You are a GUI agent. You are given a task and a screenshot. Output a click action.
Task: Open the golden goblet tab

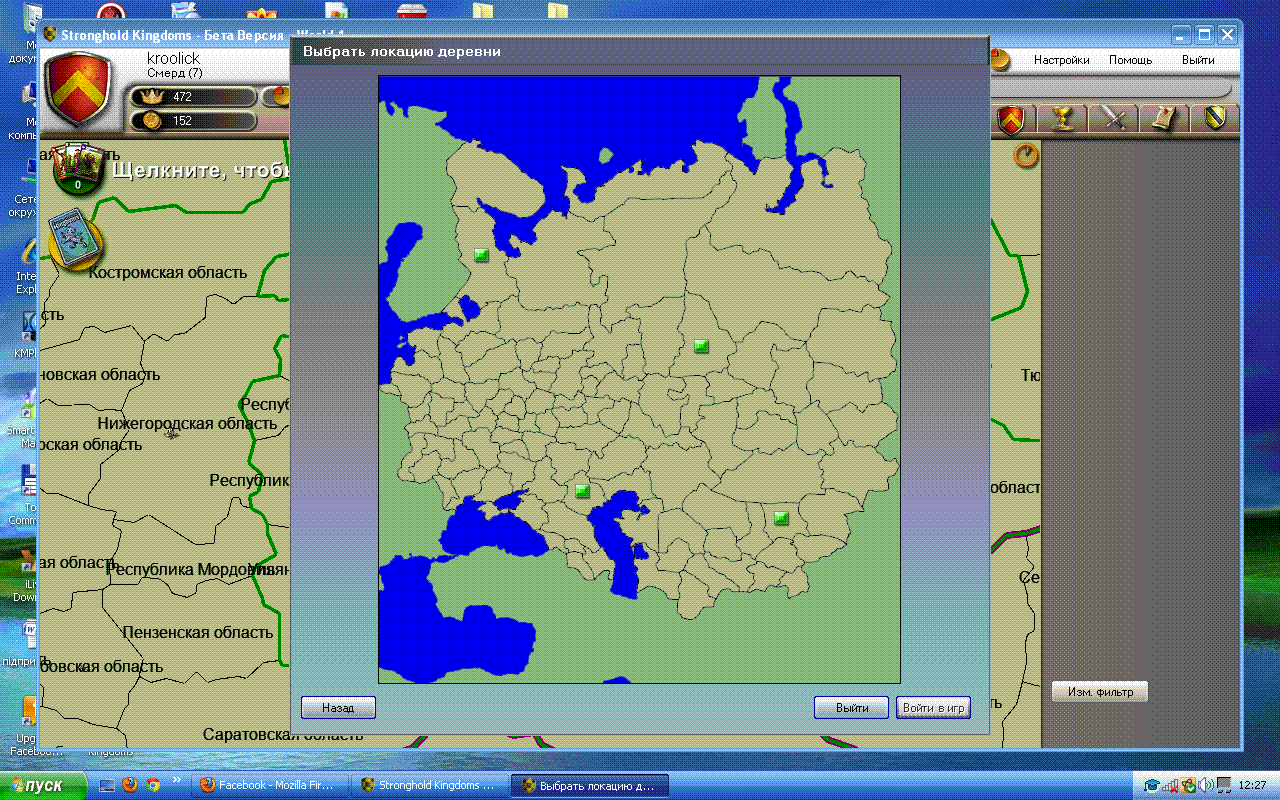pyautogui.click(x=1063, y=119)
